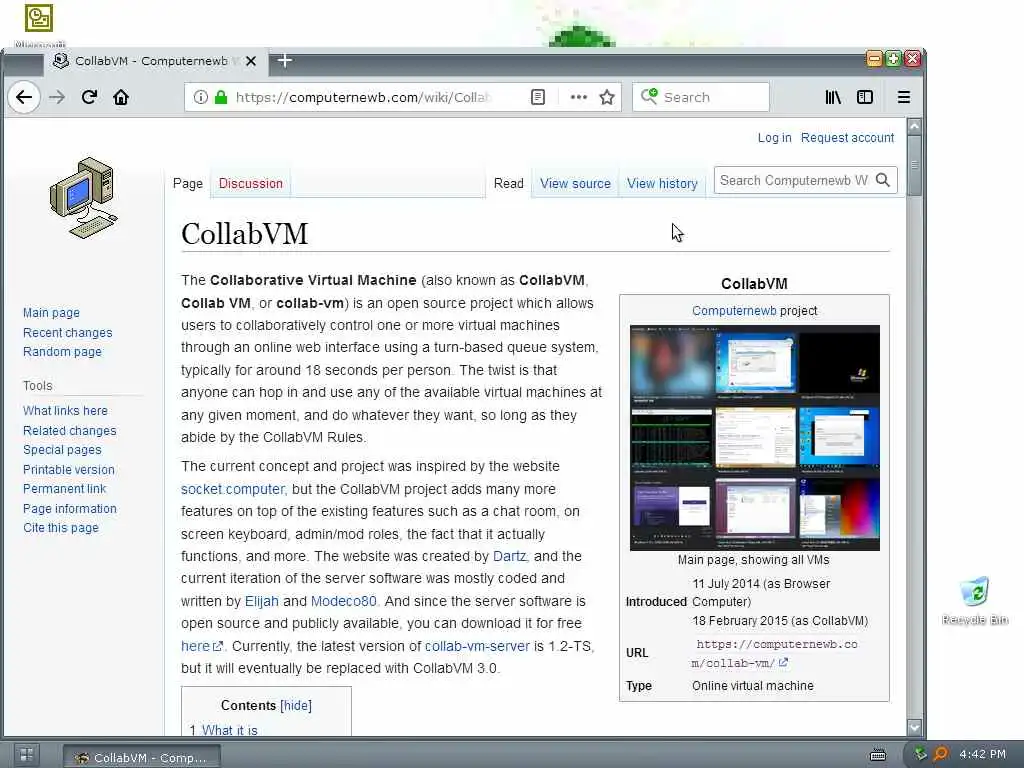Toggle Reader View icon in address bar
Image resolution: width=1024 pixels, height=768 pixels.
click(x=537, y=97)
